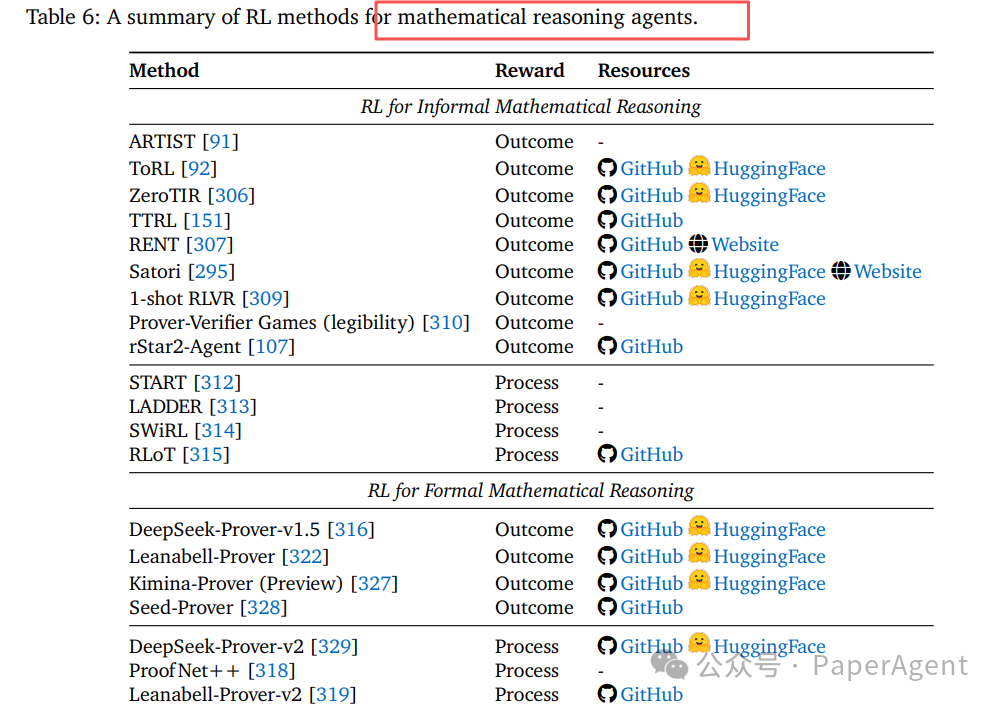Image resolution: width=999 pixels, height=705 pixels.
Task: Click the GitHub octocat icon in the Satori row
Action: click(607, 271)
